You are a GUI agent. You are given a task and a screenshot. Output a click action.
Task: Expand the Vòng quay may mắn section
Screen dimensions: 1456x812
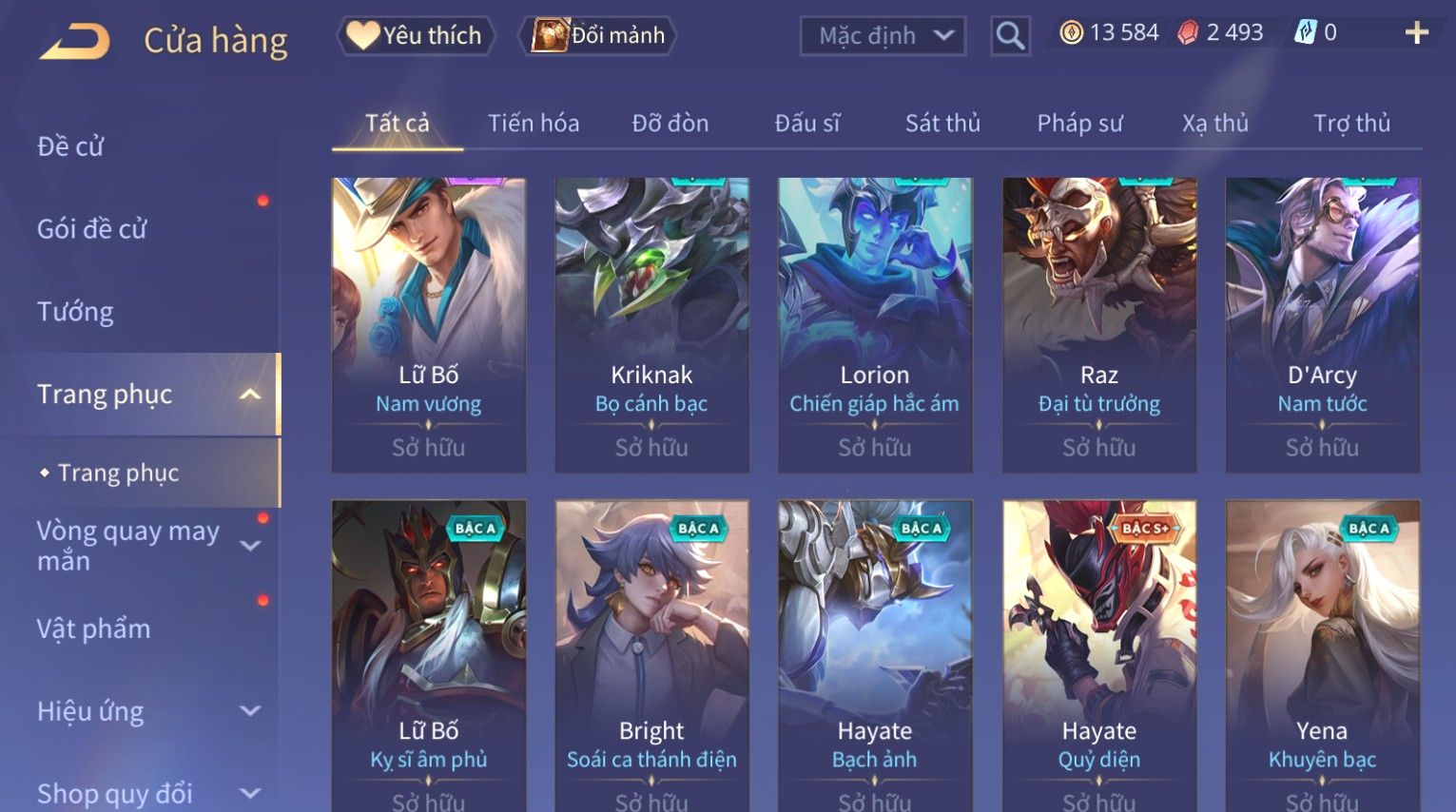click(250, 546)
